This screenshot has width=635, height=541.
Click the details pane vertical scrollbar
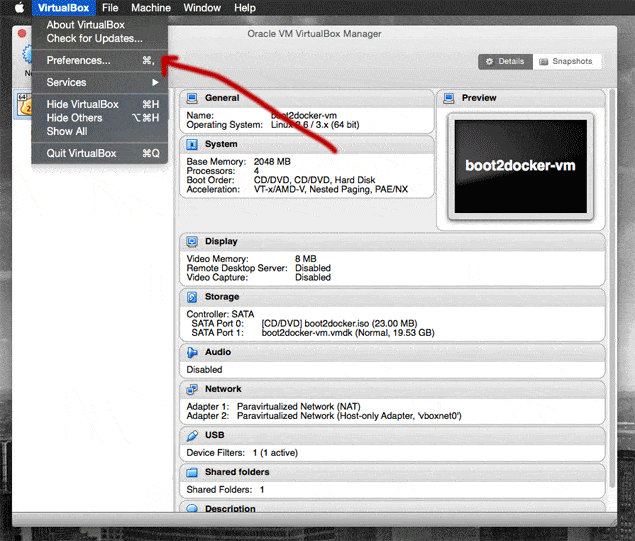pyautogui.click(x=611, y=288)
